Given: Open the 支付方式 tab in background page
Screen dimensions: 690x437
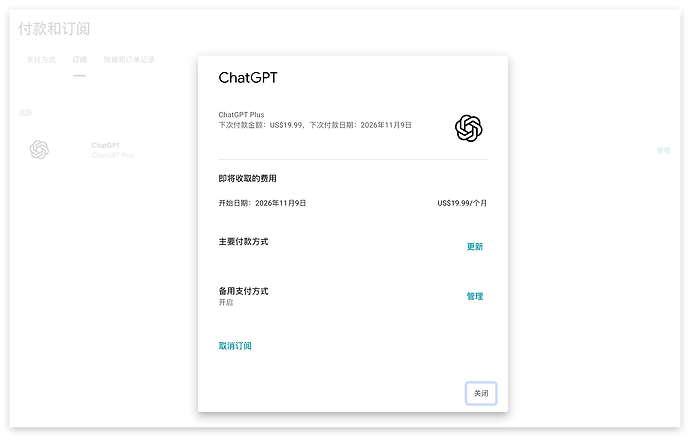Looking at the screenshot, I should coord(41,59).
